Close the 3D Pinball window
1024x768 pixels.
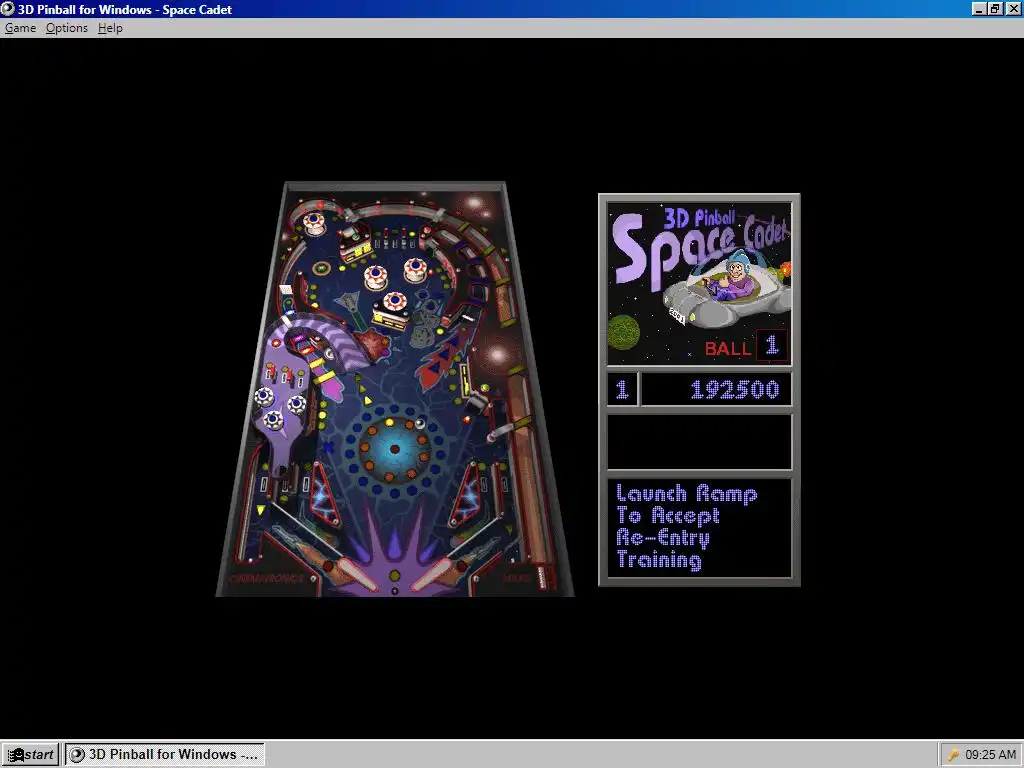click(x=1012, y=9)
